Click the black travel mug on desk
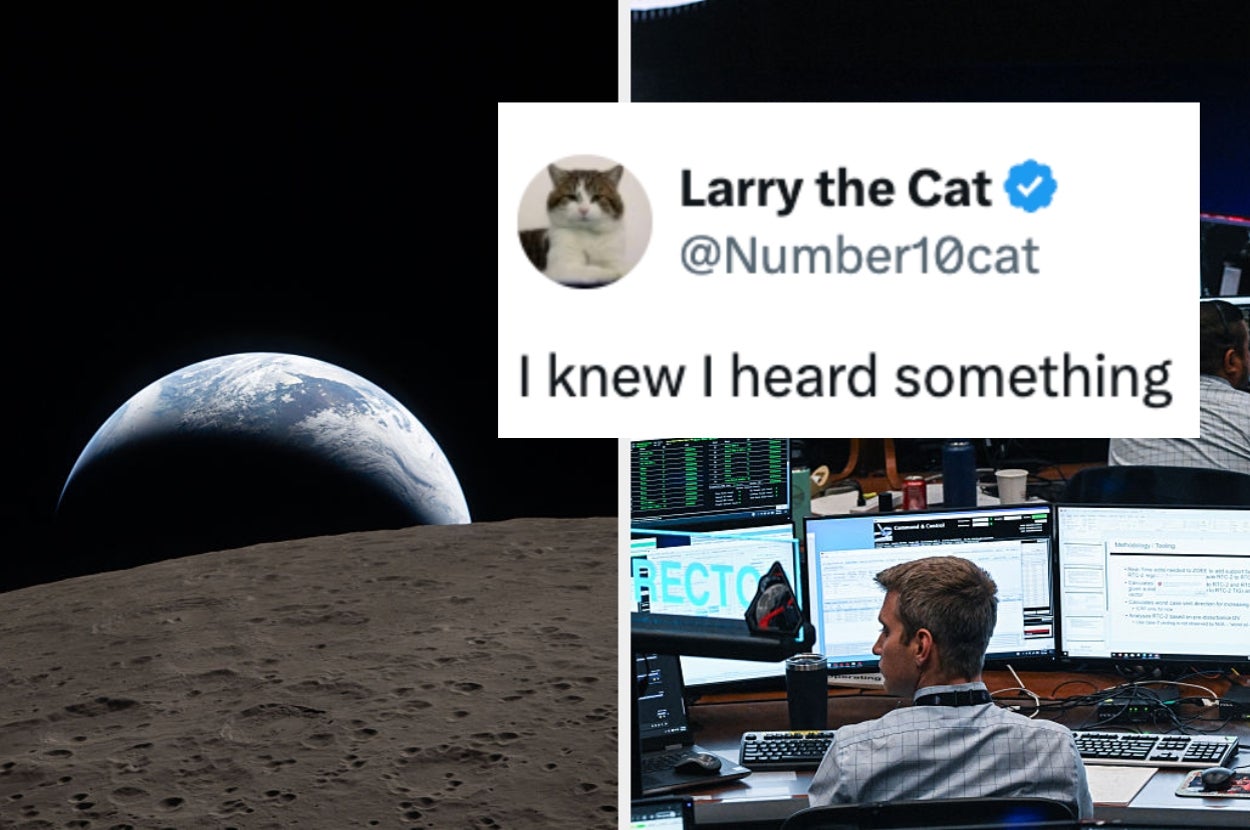This screenshot has width=1250, height=830. (806, 692)
